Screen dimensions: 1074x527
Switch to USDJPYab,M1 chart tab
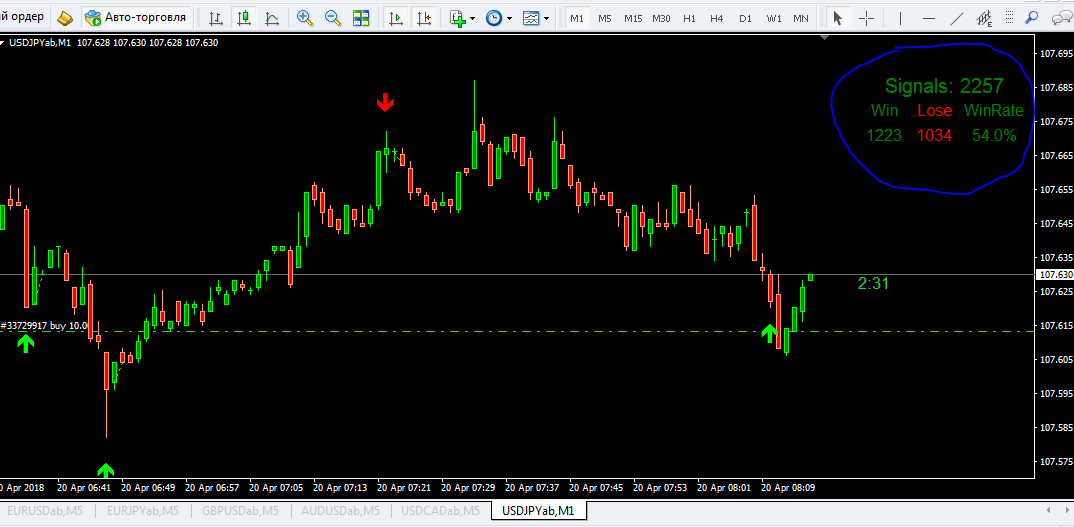(x=538, y=511)
